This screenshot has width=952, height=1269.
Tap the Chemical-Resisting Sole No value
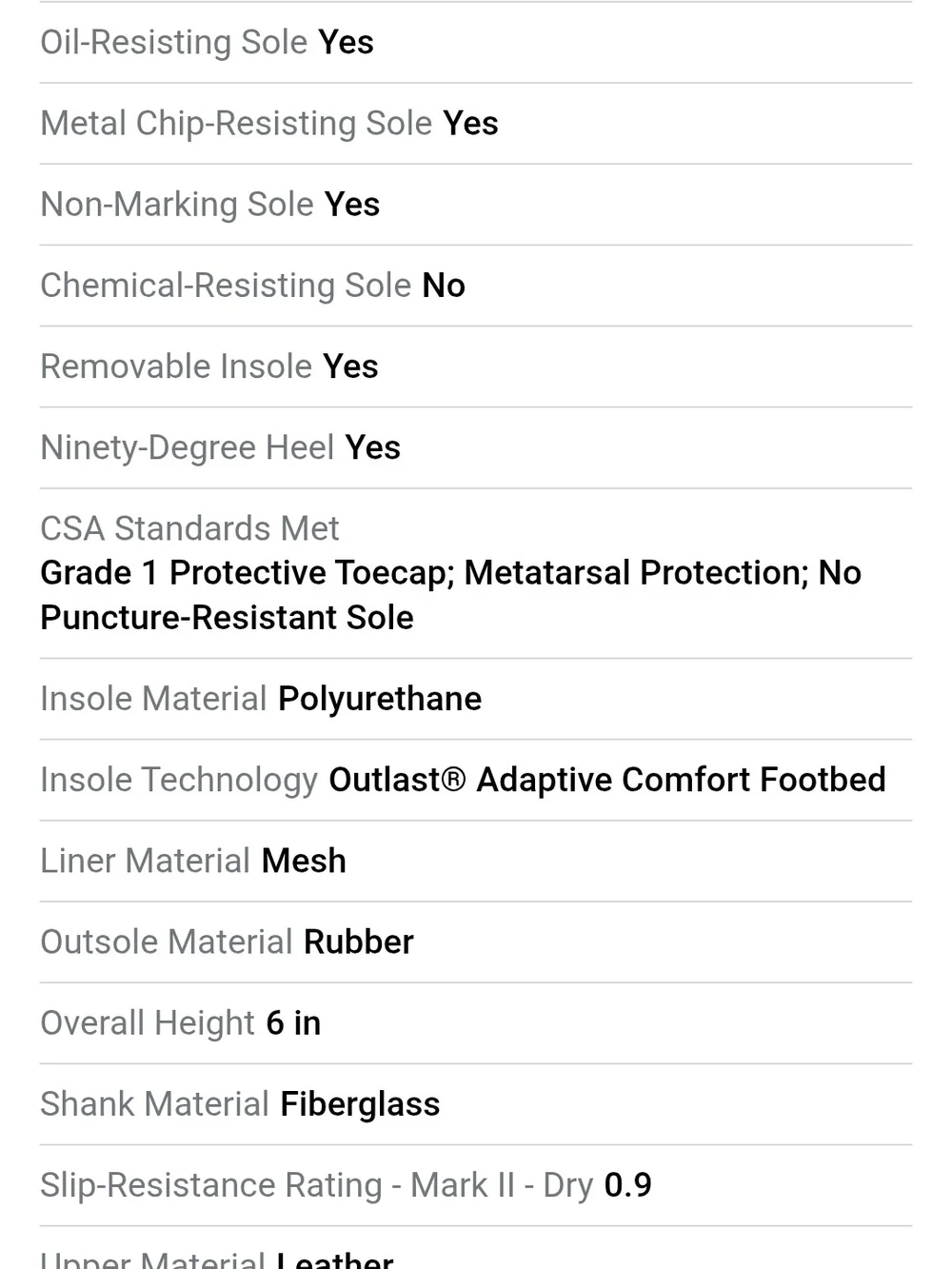(x=444, y=286)
